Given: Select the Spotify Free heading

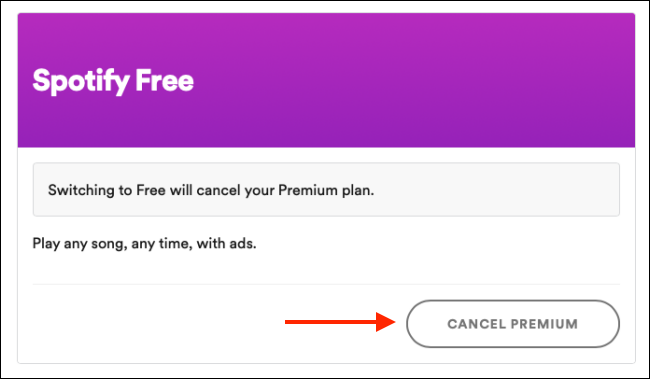Looking at the screenshot, I should point(113,81).
